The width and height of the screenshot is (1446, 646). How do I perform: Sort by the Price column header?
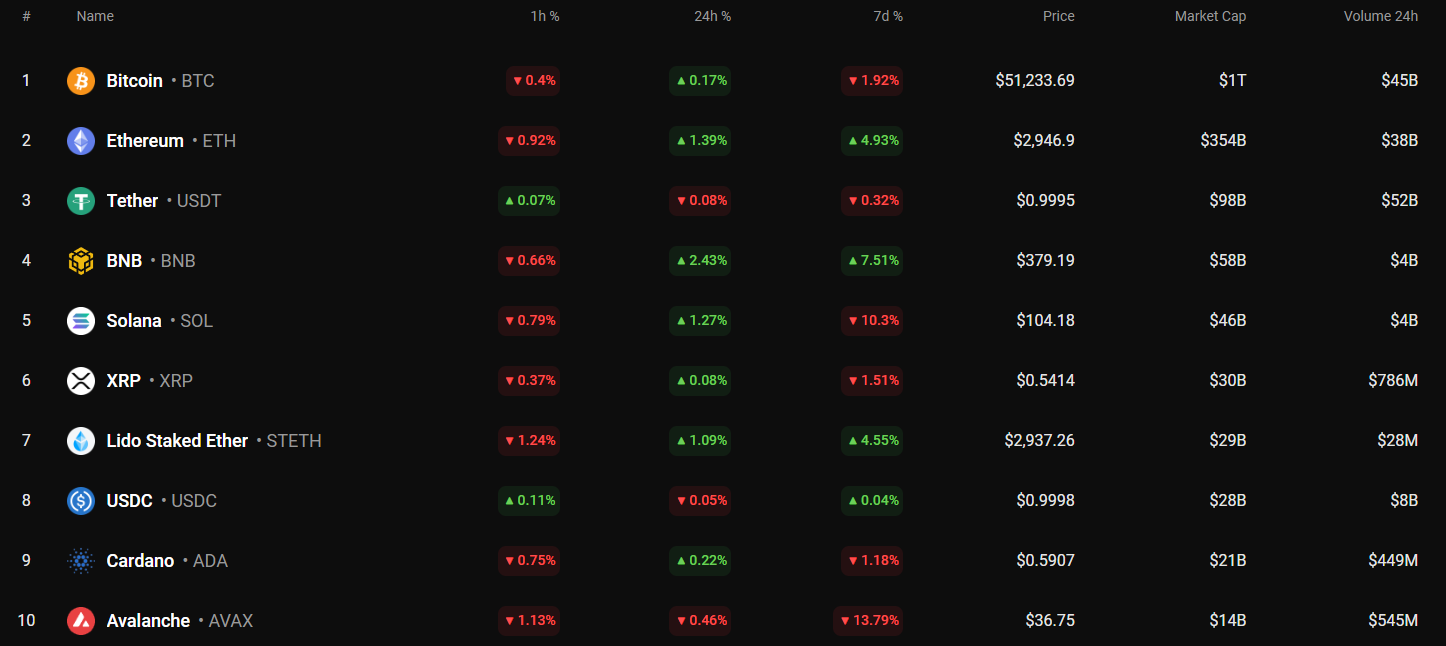tap(1058, 16)
